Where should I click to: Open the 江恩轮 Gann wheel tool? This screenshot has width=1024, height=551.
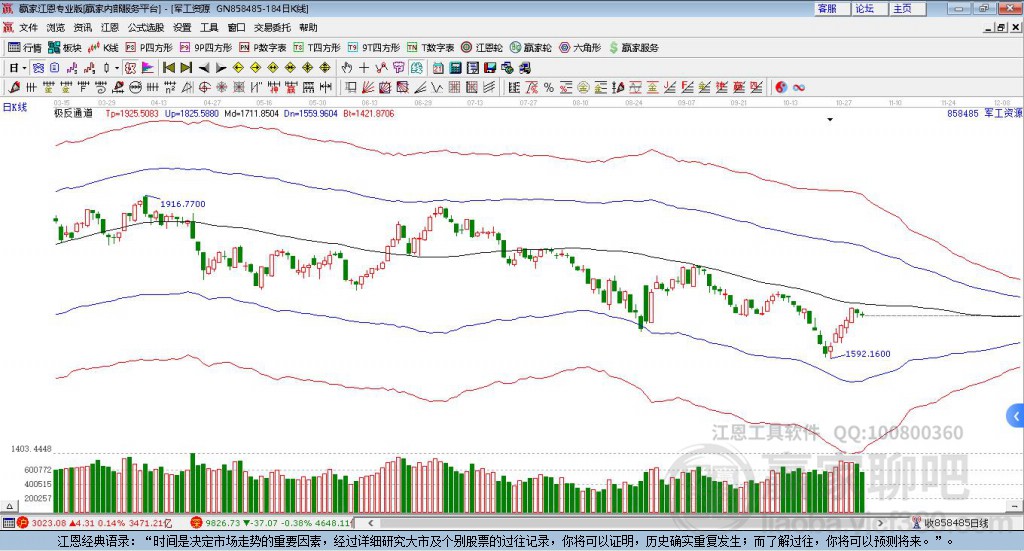click(485, 47)
